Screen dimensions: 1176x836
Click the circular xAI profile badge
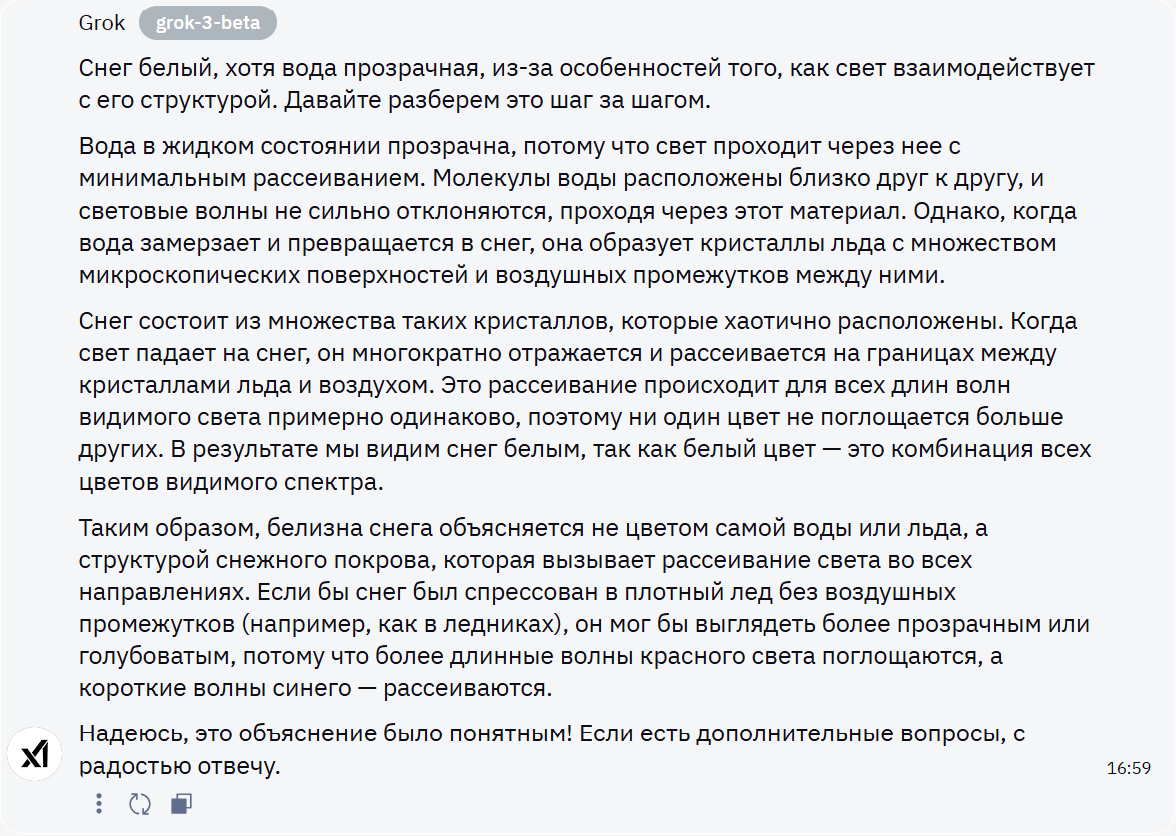[35, 752]
